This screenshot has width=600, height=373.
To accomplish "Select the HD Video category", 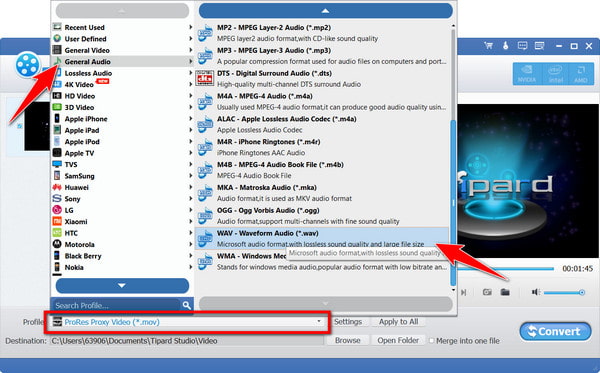I will coord(122,96).
